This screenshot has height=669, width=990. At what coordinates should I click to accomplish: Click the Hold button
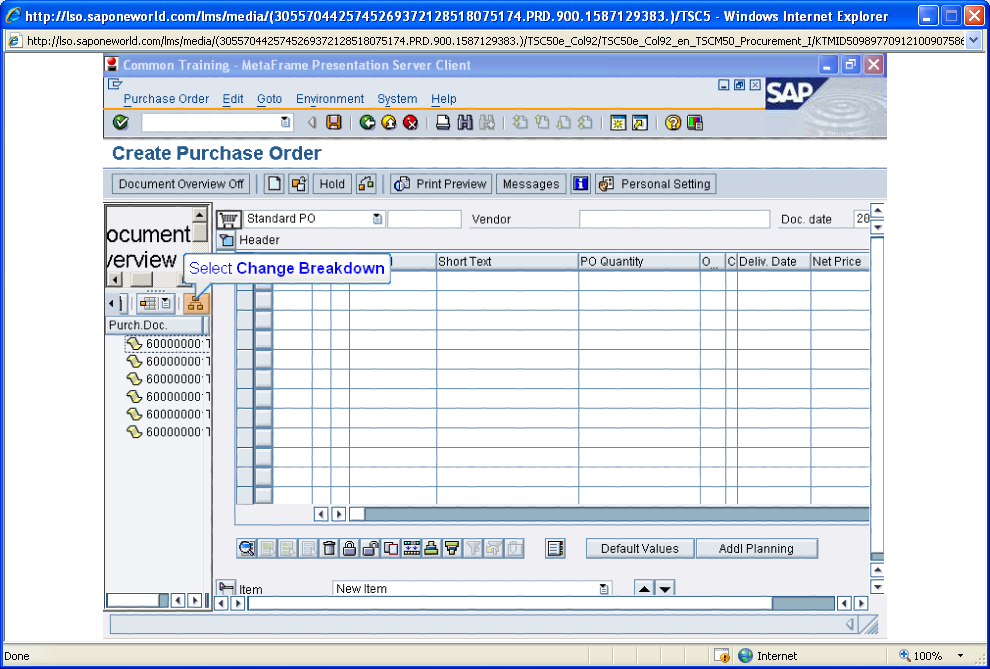click(x=332, y=184)
